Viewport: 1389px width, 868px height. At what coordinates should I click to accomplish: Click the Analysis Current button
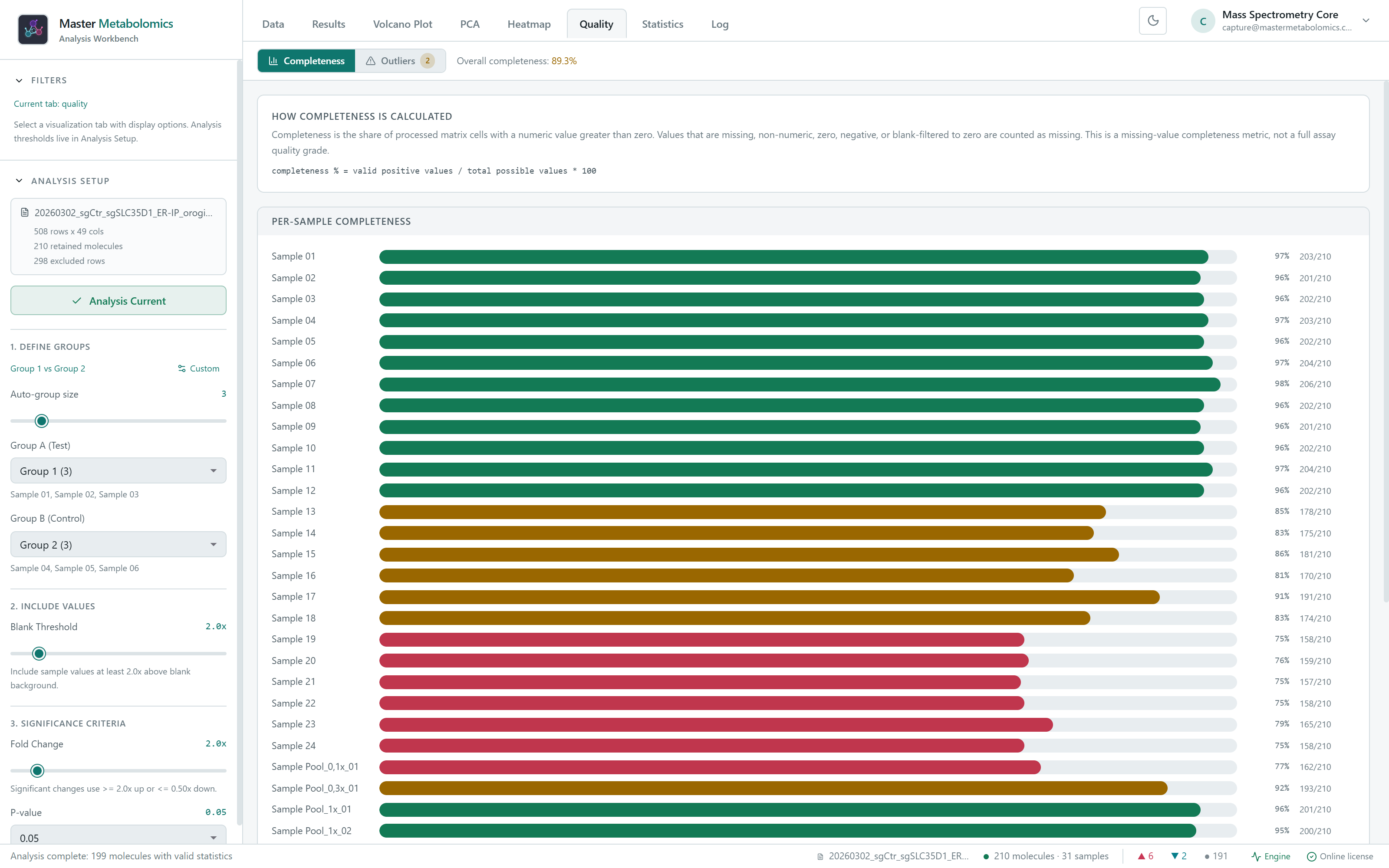pos(118,300)
